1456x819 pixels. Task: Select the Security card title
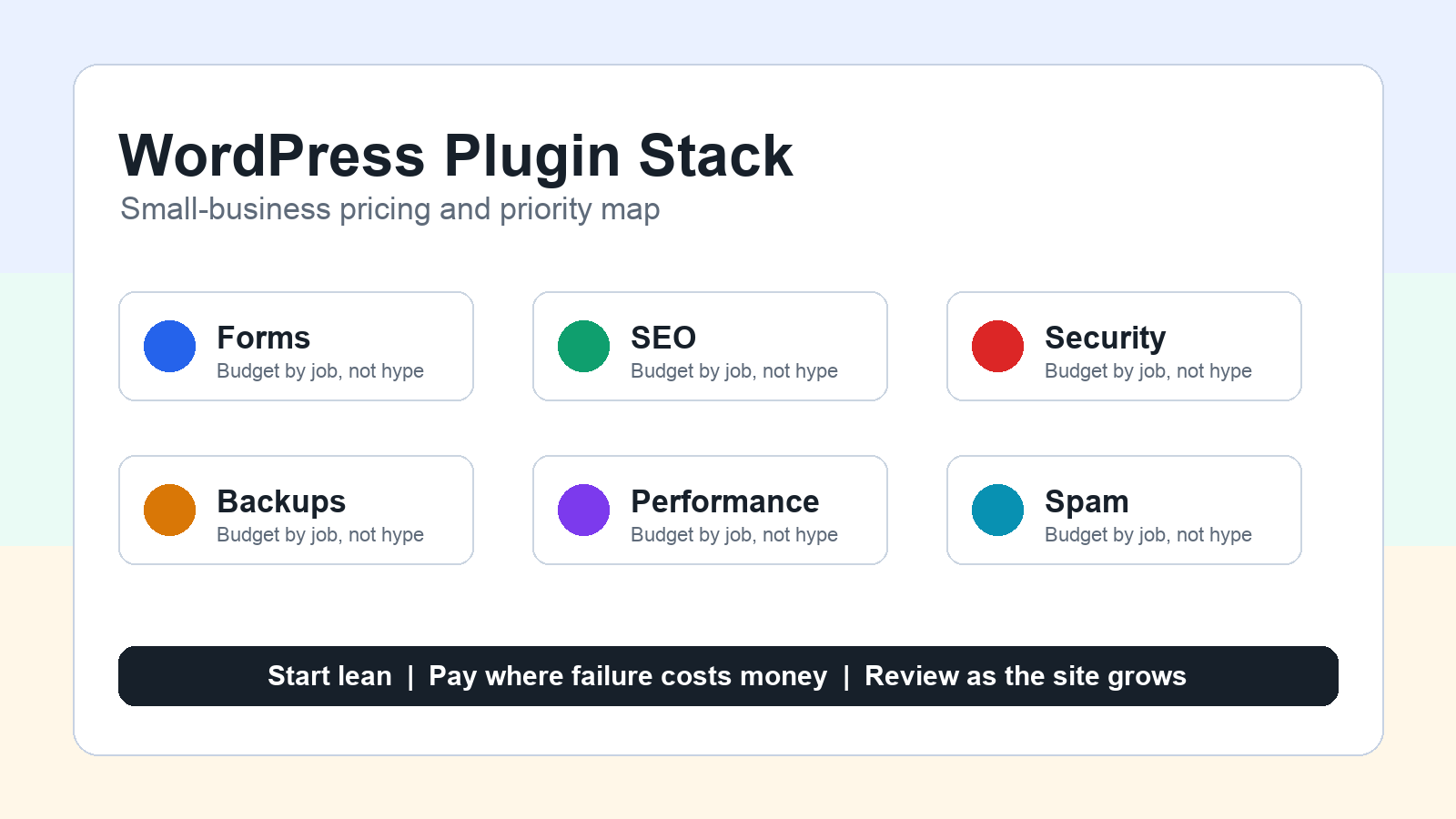coord(1105,339)
